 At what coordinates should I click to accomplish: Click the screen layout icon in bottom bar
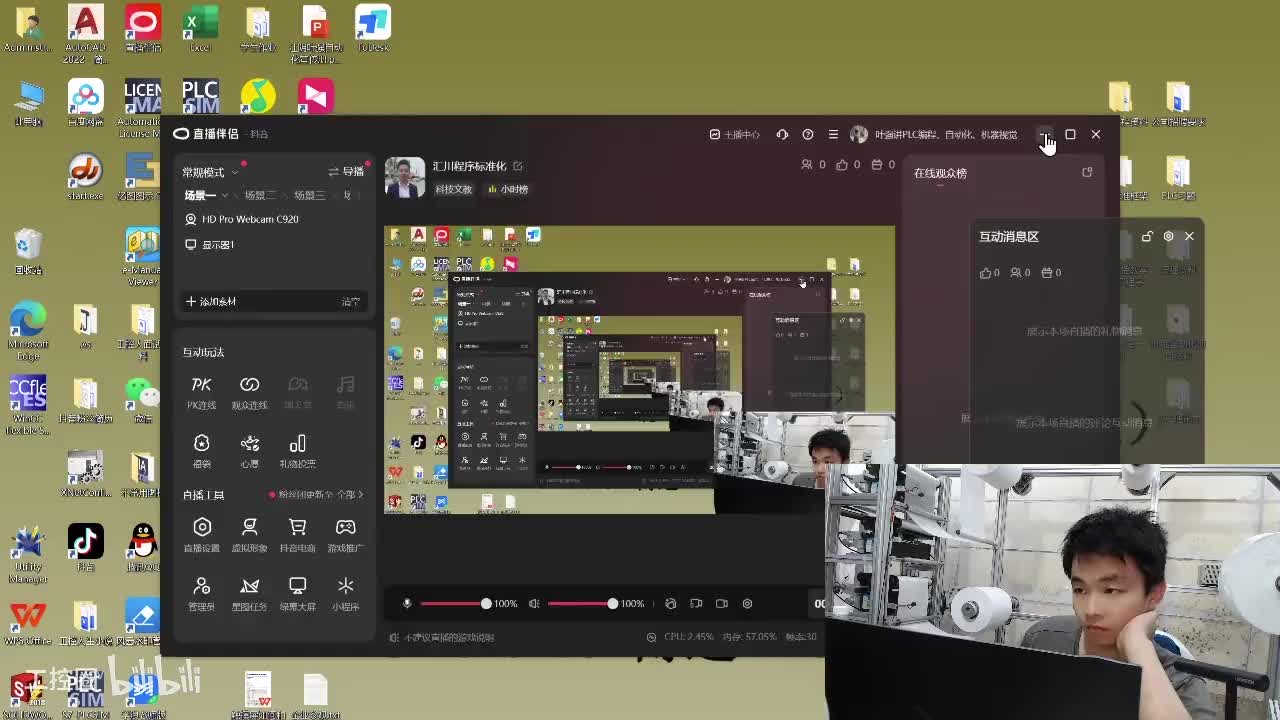point(696,603)
